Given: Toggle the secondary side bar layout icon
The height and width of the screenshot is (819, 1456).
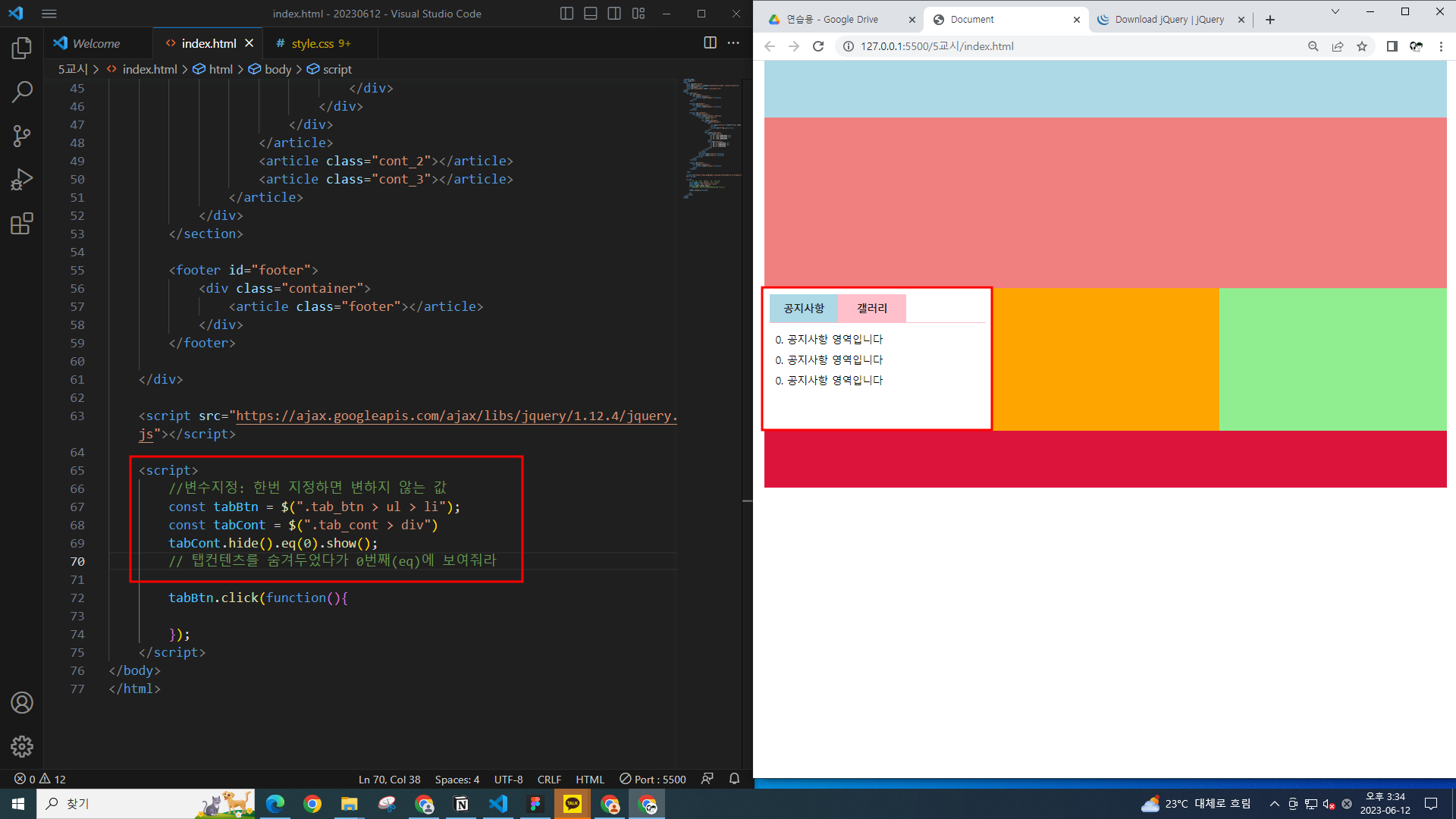Looking at the screenshot, I should pyautogui.click(x=614, y=14).
